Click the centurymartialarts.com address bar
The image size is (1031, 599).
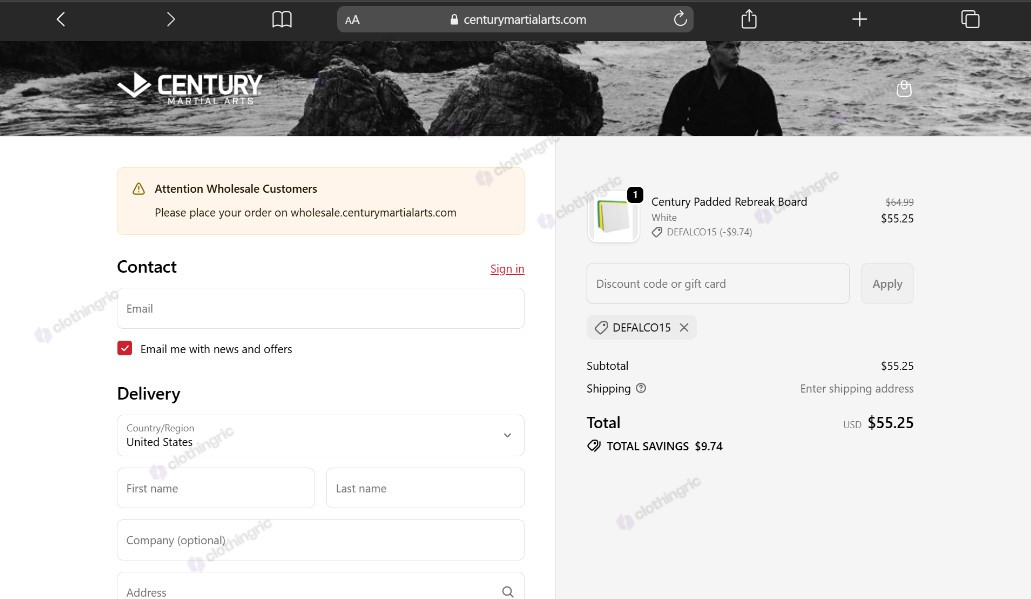pos(516,19)
